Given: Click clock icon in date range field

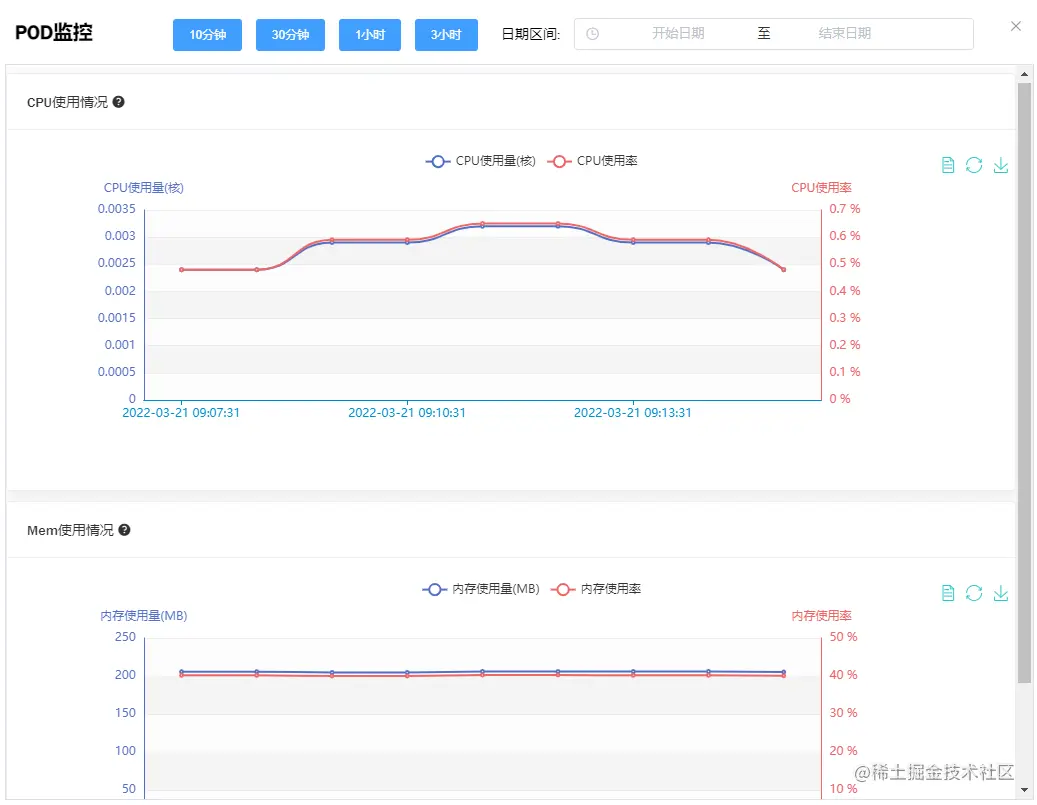Looking at the screenshot, I should coord(593,34).
